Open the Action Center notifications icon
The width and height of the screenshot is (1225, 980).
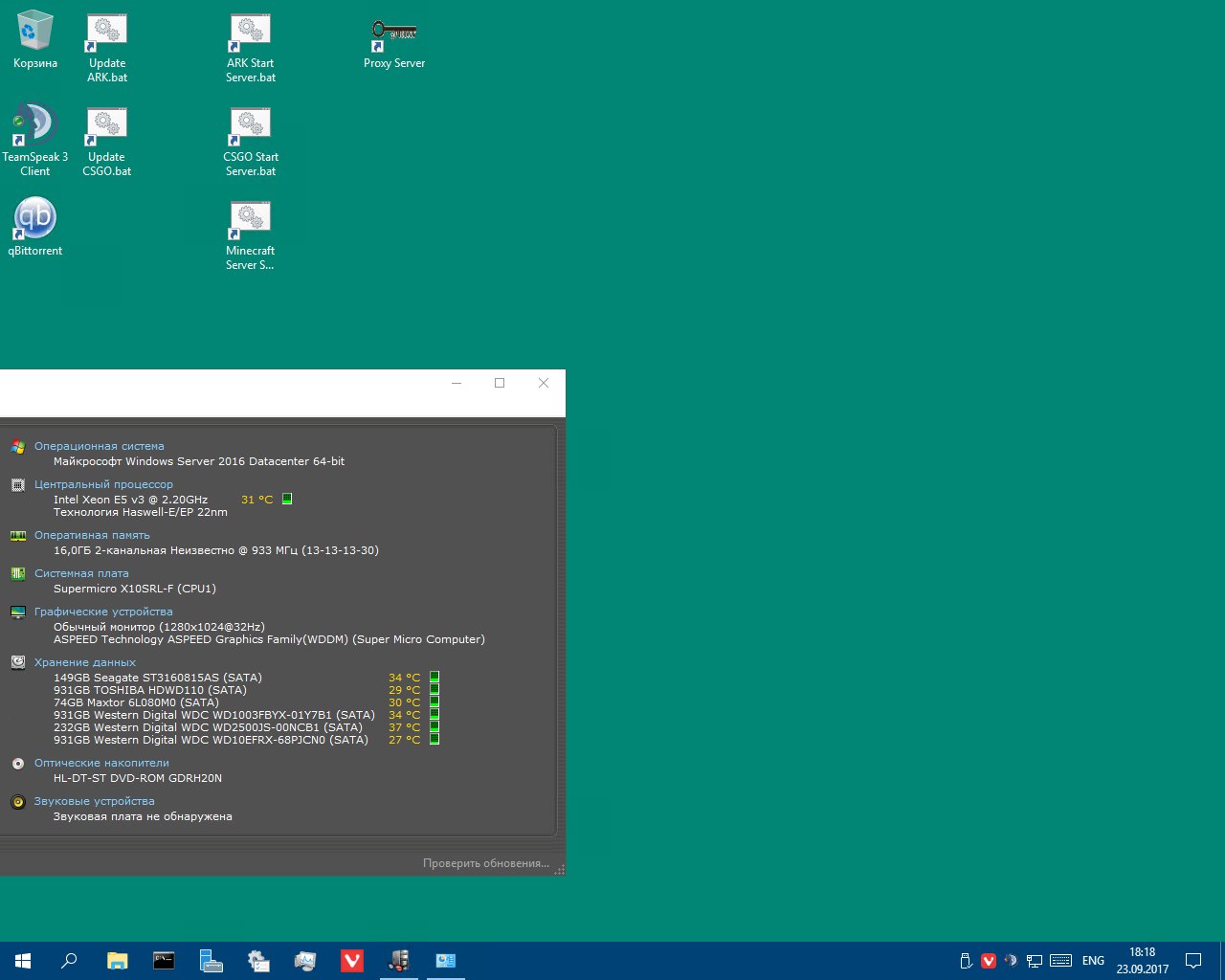pyautogui.click(x=1193, y=961)
